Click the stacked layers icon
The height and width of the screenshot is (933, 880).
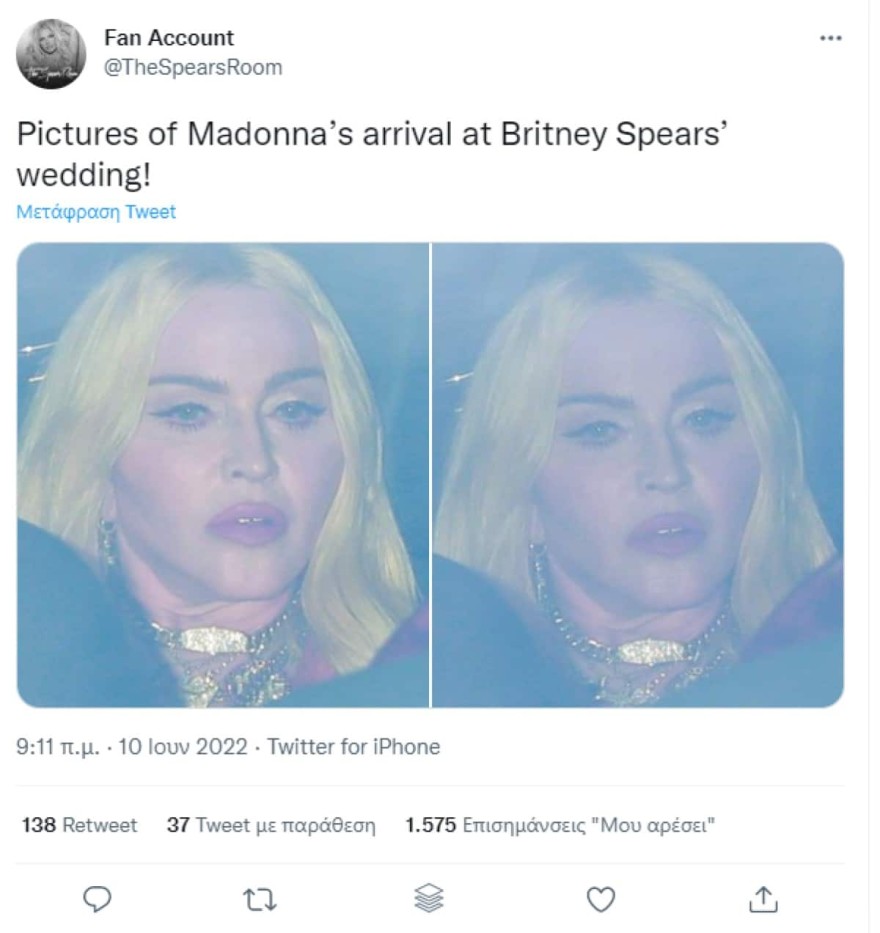tap(428, 899)
